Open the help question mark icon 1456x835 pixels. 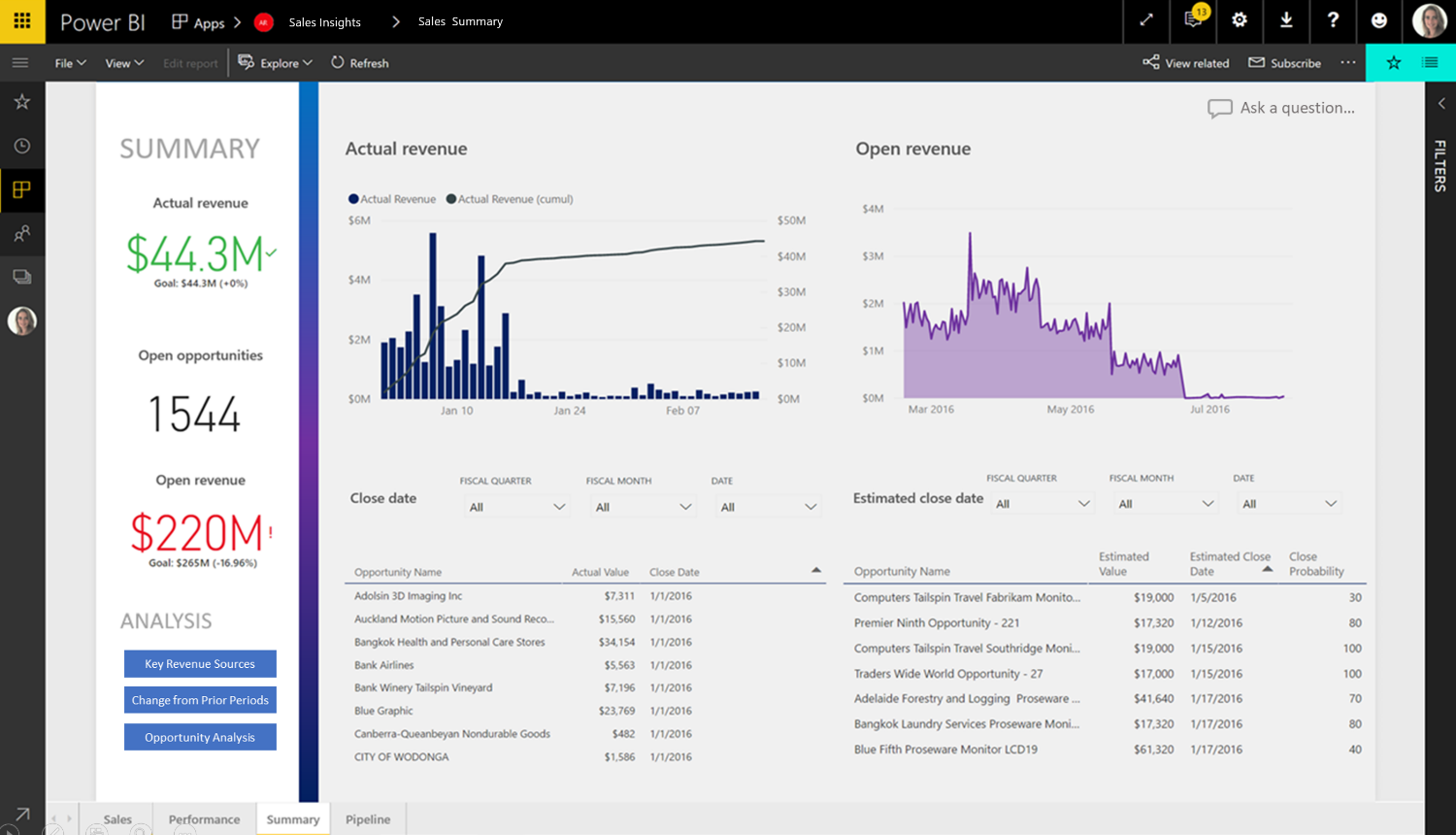[1333, 20]
